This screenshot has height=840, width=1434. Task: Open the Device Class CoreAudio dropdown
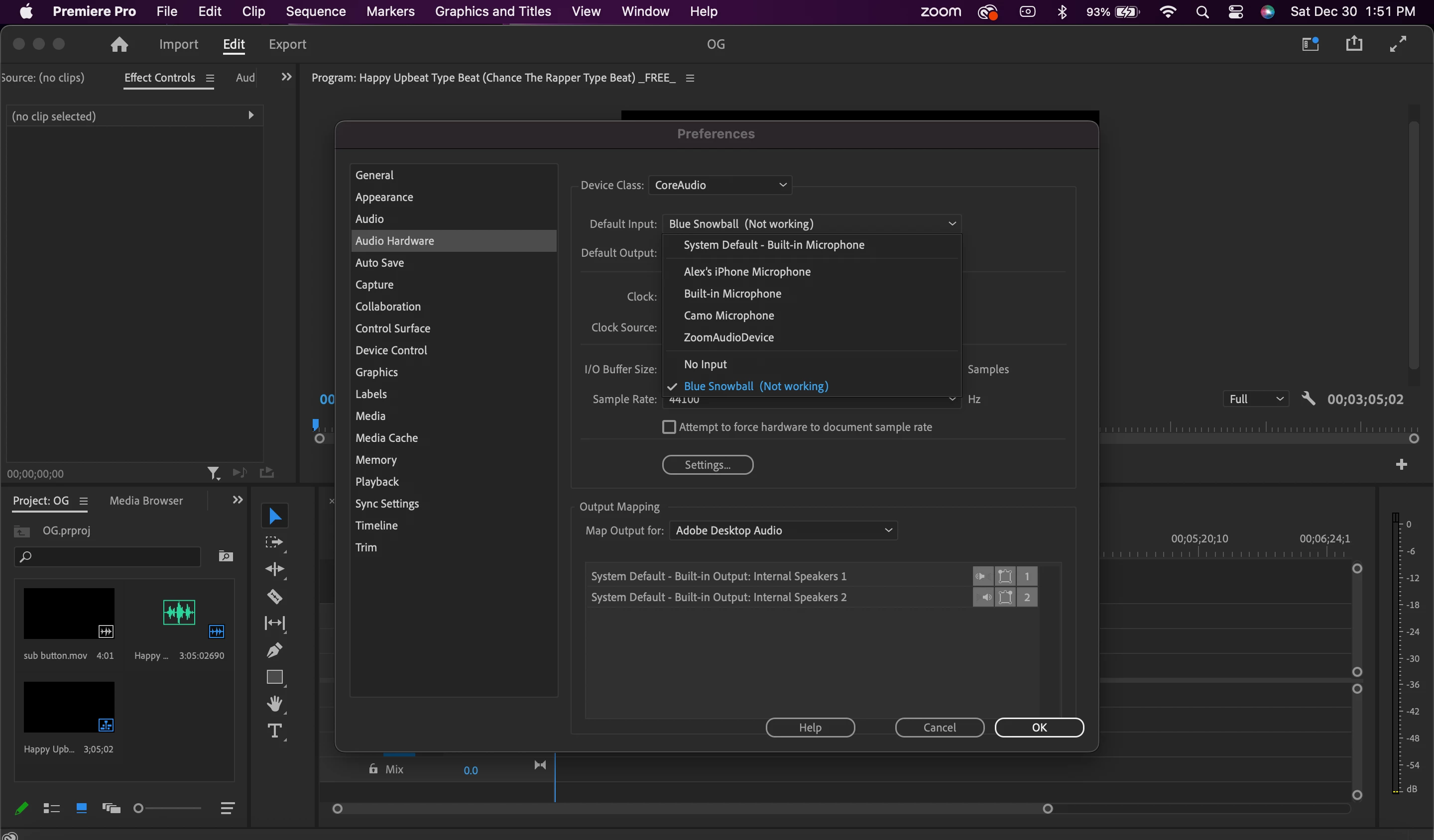[720, 185]
